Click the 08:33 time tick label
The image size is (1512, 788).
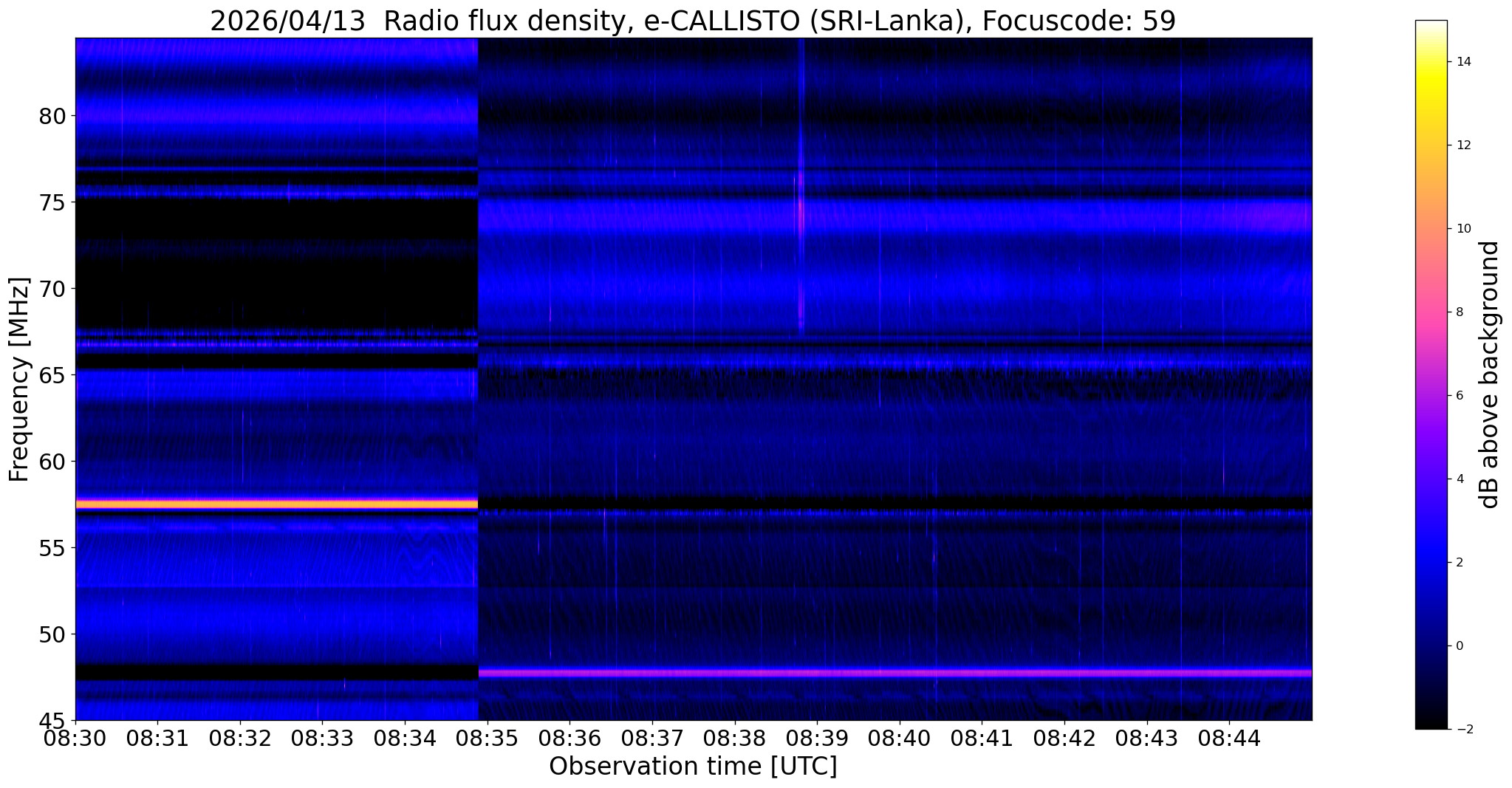click(322, 738)
